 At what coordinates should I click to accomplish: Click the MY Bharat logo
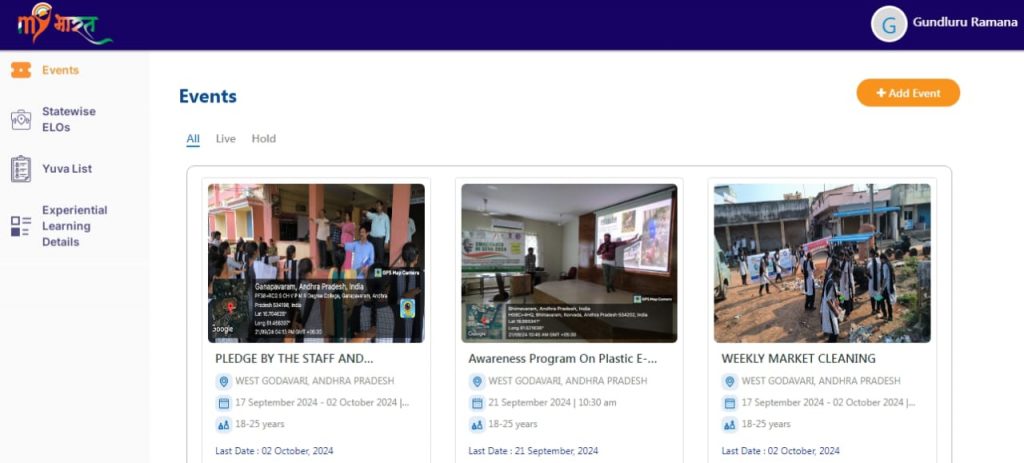(60, 25)
